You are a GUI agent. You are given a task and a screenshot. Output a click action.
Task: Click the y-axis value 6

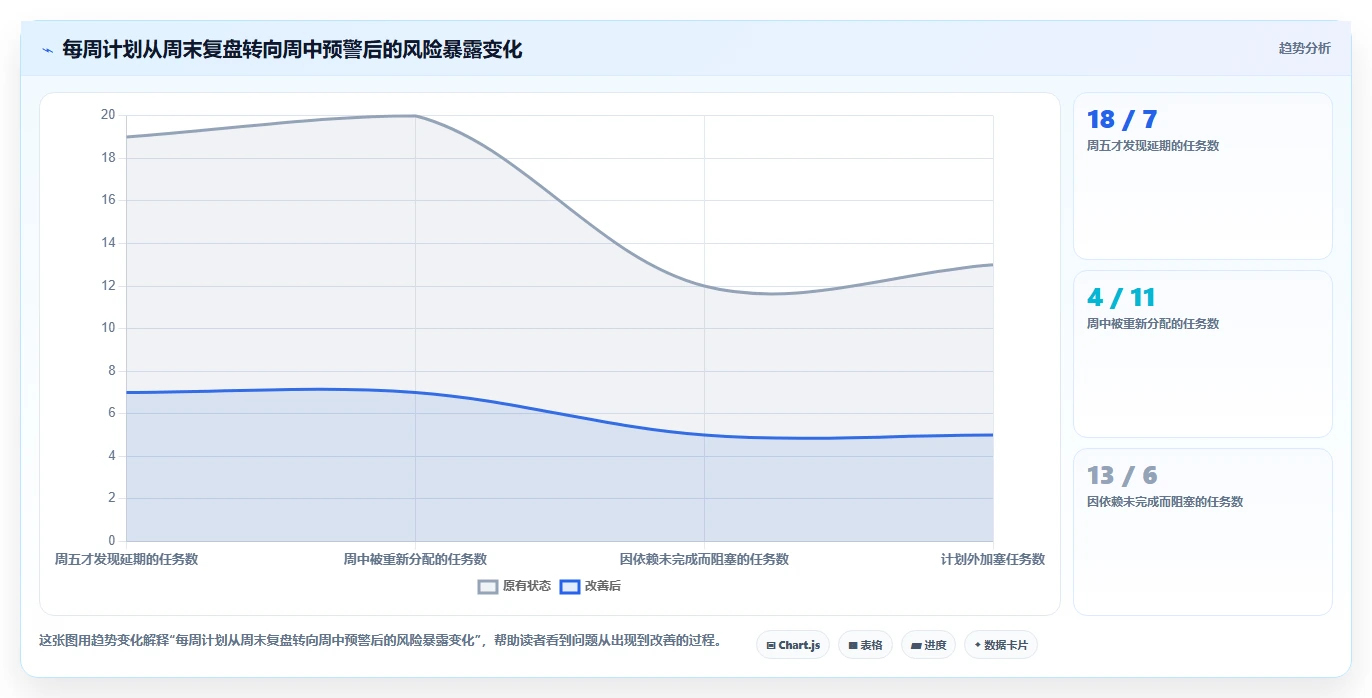pos(112,413)
